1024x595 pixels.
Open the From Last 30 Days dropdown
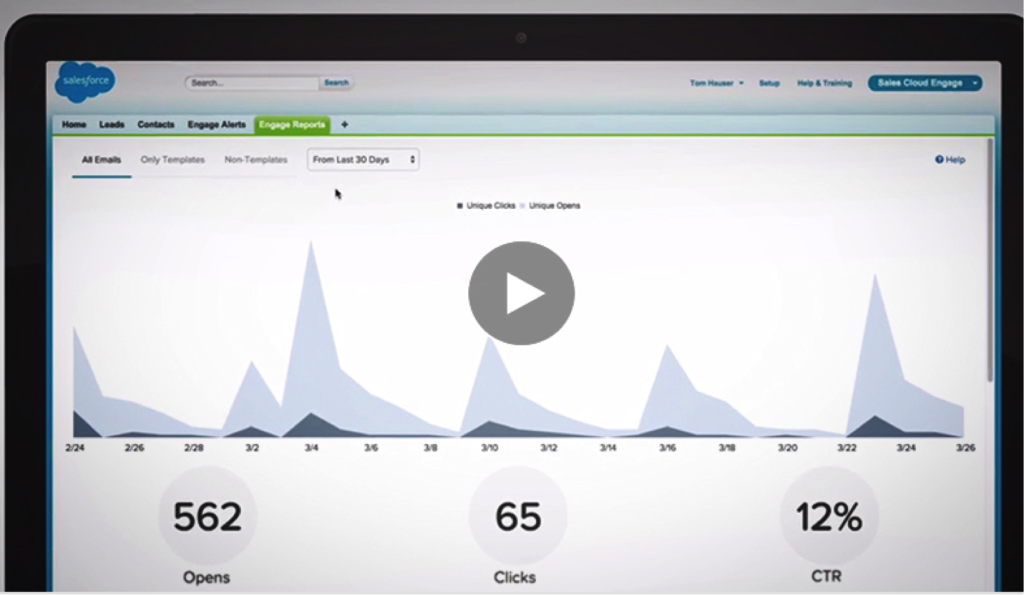(363, 160)
